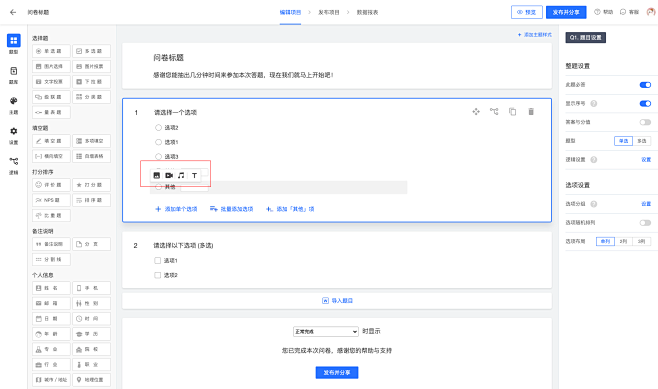Open 设置 link for 选项分组
The height and width of the screenshot is (389, 658).
coord(646,204)
